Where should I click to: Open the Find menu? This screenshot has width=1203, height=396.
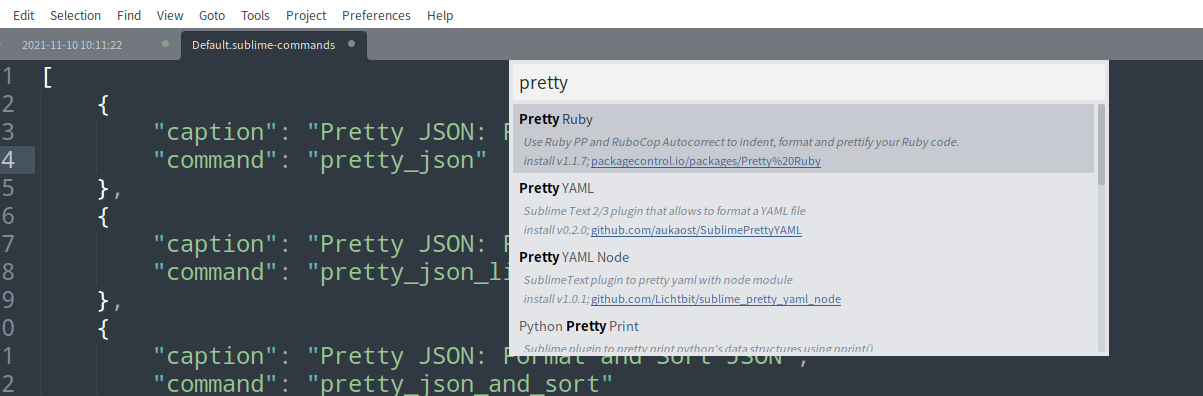pyautogui.click(x=129, y=15)
